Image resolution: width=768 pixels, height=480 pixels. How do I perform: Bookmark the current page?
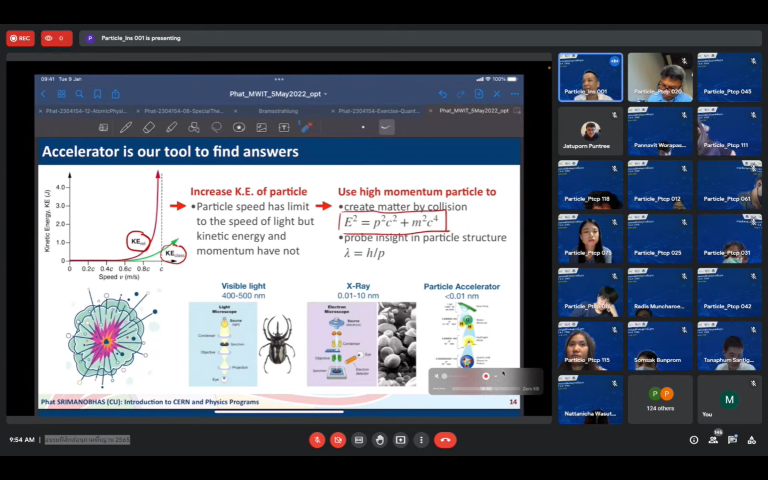pyautogui.click(x=97, y=94)
